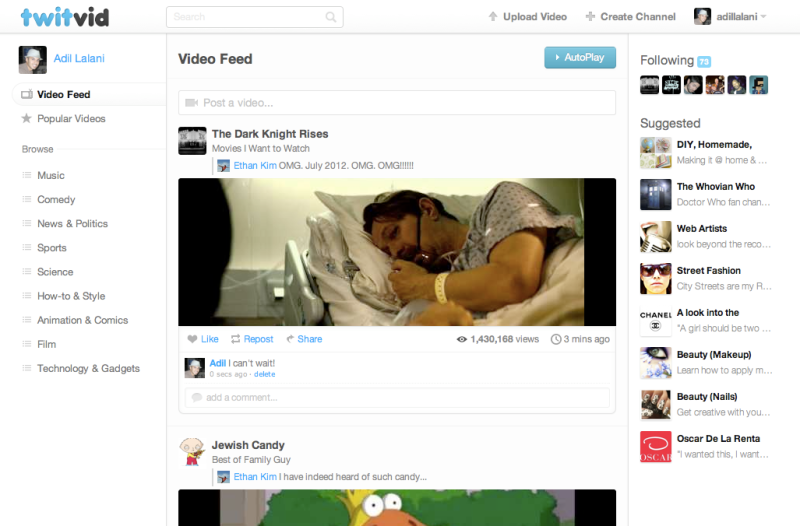Browse the Music category
Screen dimensions: 800x526
[x=51, y=176]
